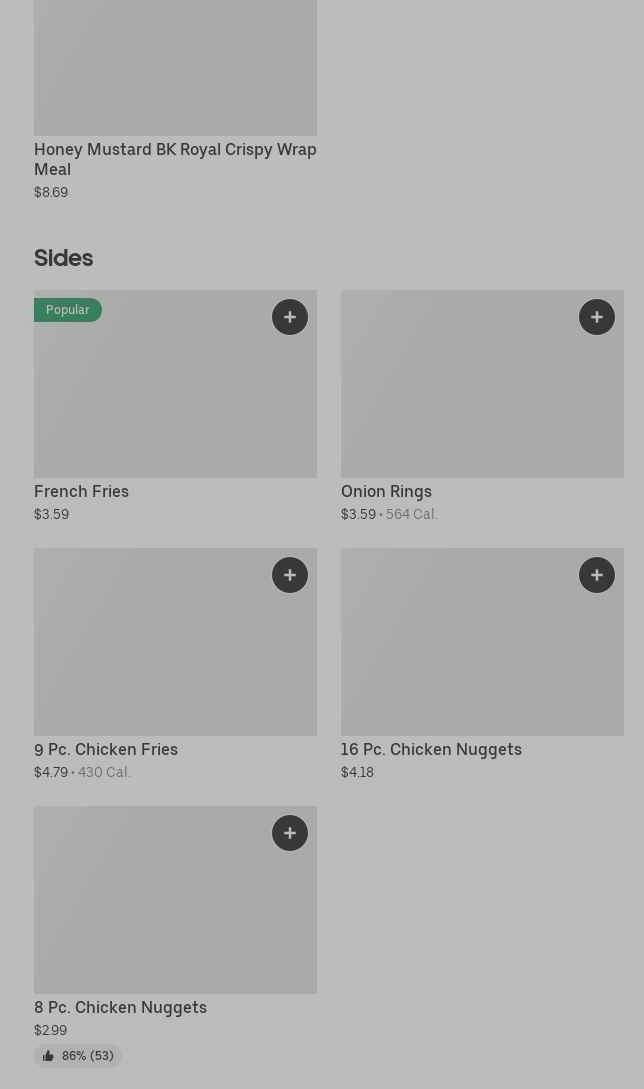Add Onion Rings with the plus icon
644x1089 pixels.
point(597,317)
